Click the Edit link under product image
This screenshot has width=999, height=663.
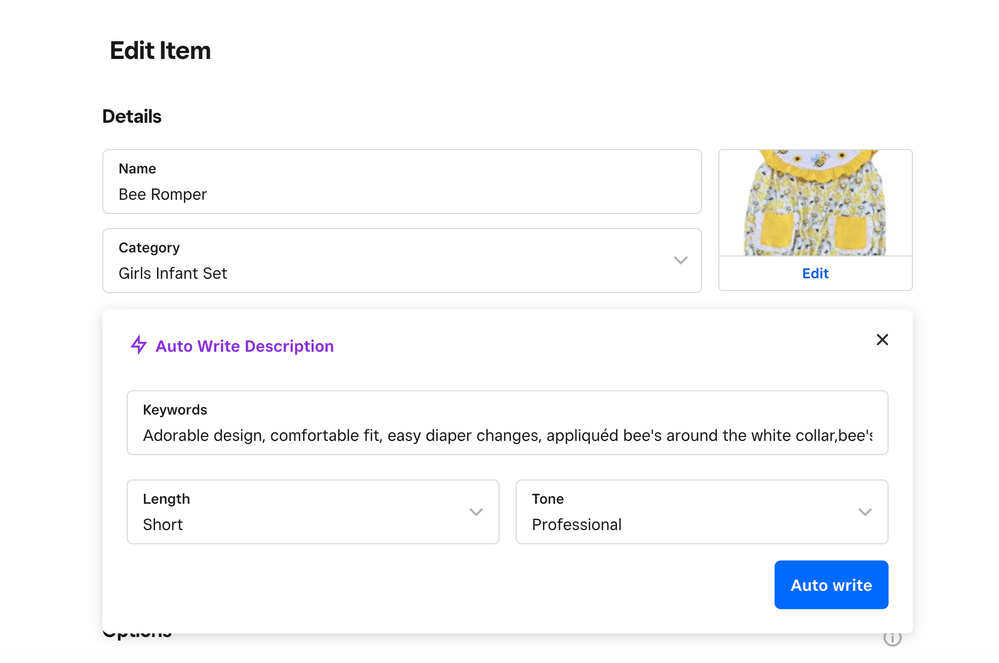[815, 273]
